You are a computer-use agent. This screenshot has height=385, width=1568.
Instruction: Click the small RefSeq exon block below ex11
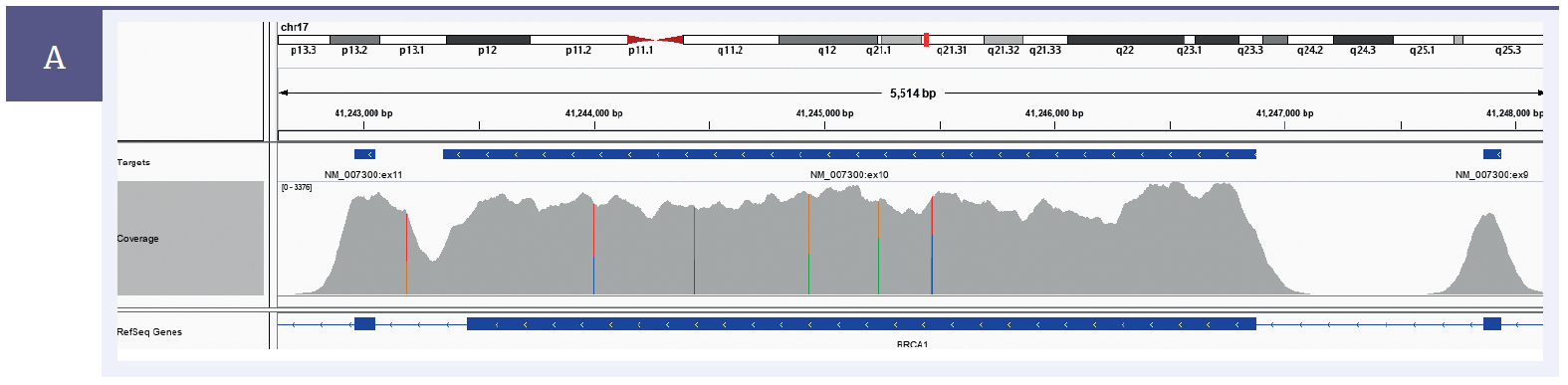pyautogui.click(x=364, y=324)
